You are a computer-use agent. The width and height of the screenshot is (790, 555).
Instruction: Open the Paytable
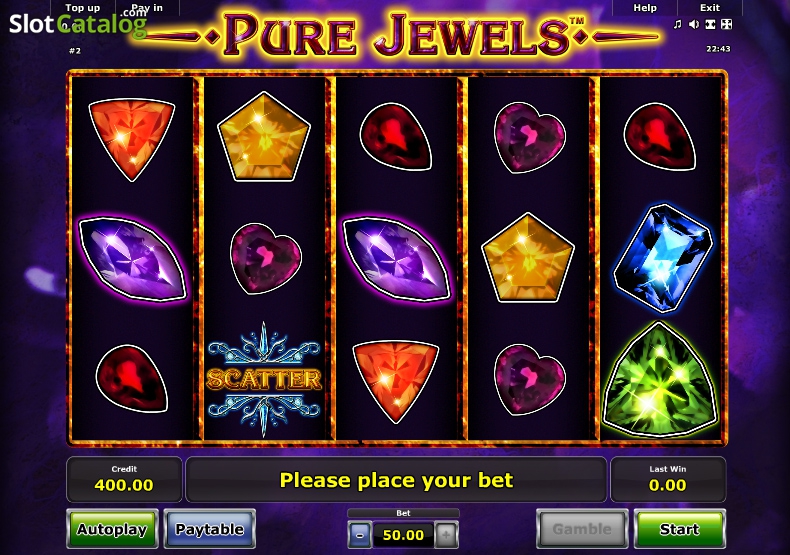click(210, 529)
